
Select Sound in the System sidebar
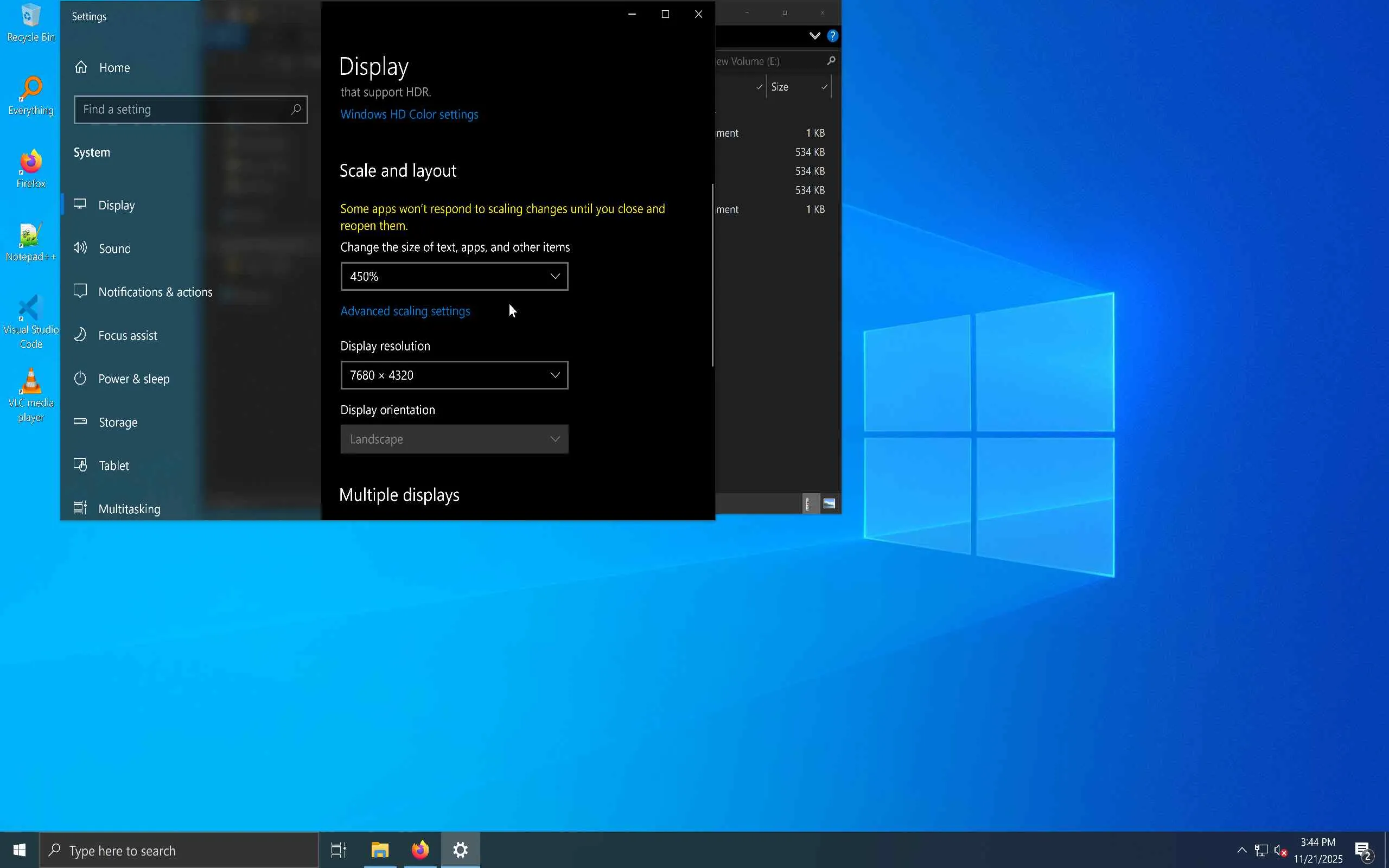(x=114, y=248)
